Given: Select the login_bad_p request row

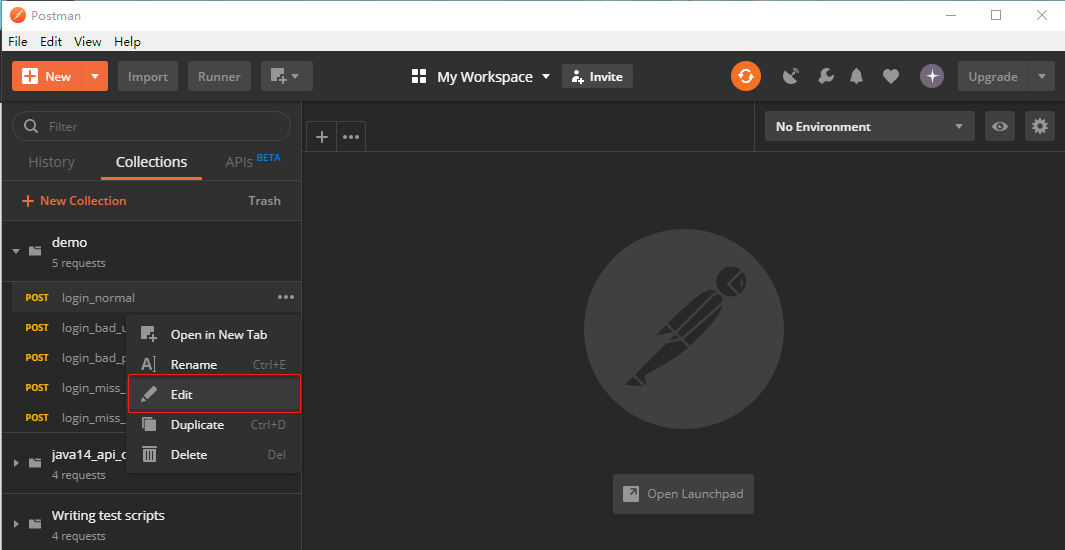Looking at the screenshot, I should click(x=69, y=357).
